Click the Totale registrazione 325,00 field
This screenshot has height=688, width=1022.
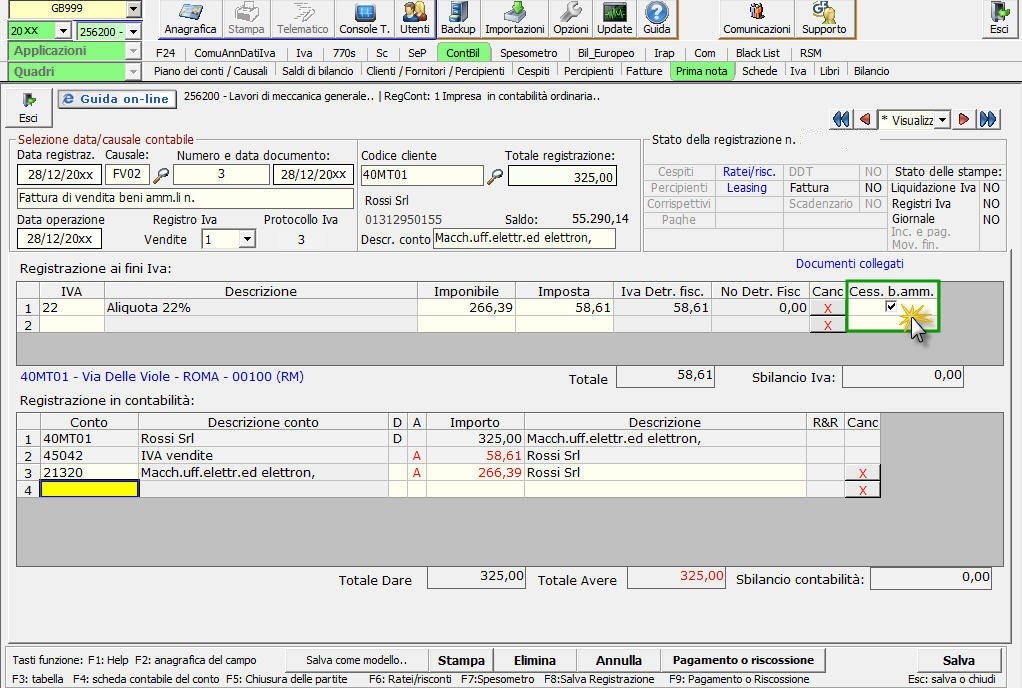click(562, 177)
